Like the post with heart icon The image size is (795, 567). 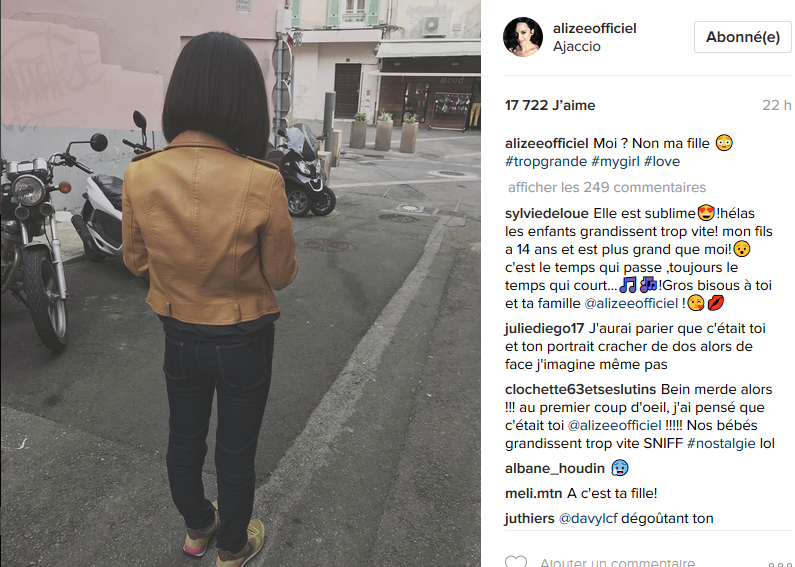tap(516, 561)
